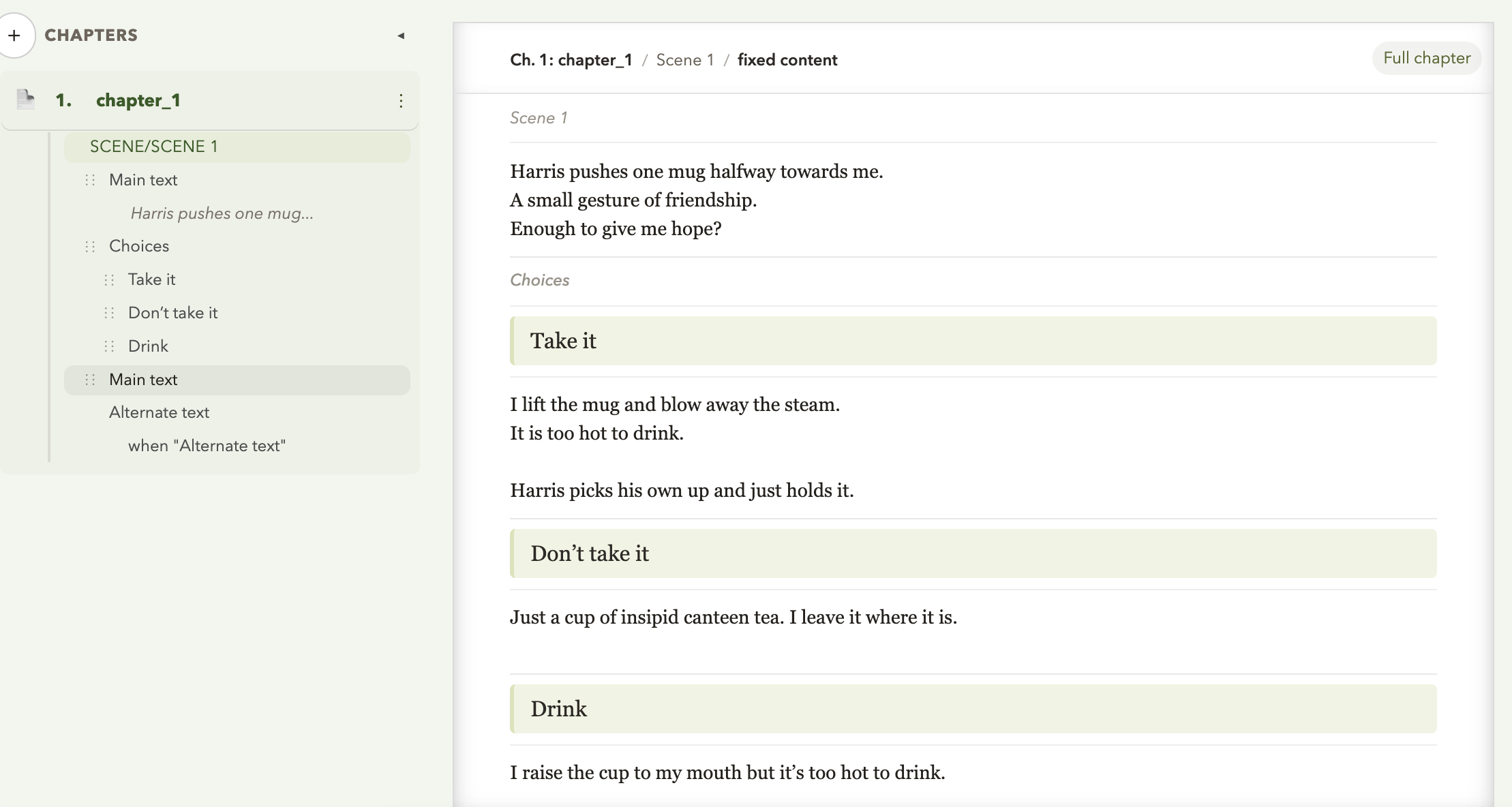1512x807 pixels.
Task: Click Scene 1 in the breadcrumb
Action: tap(684, 60)
